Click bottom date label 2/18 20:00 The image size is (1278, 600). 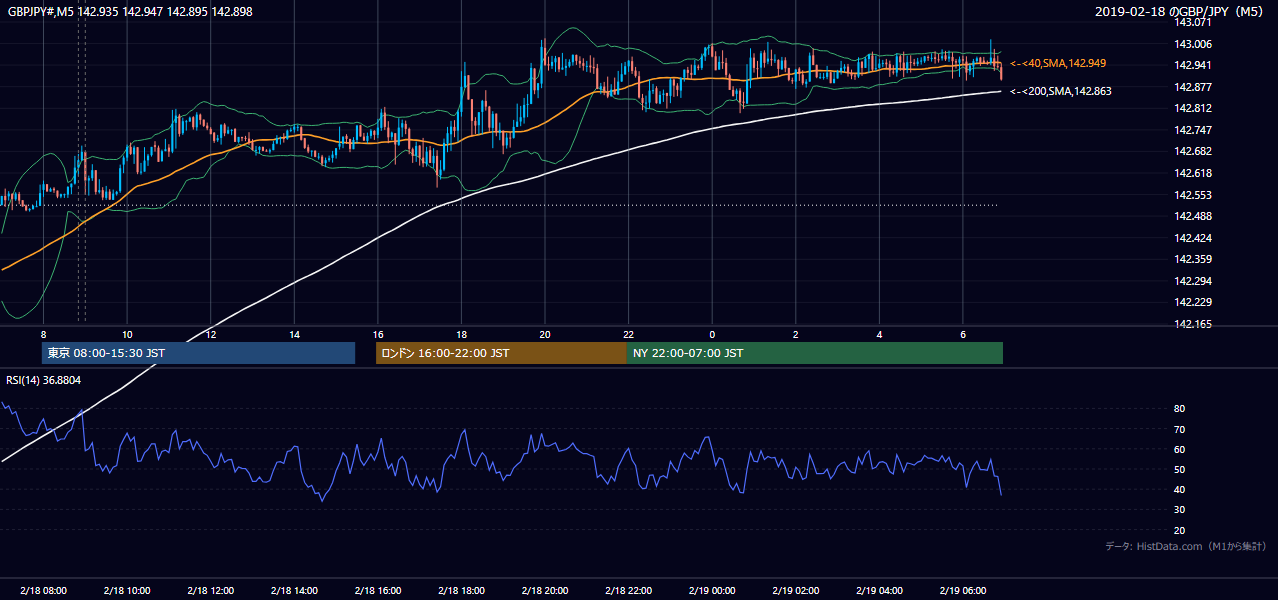click(545, 590)
